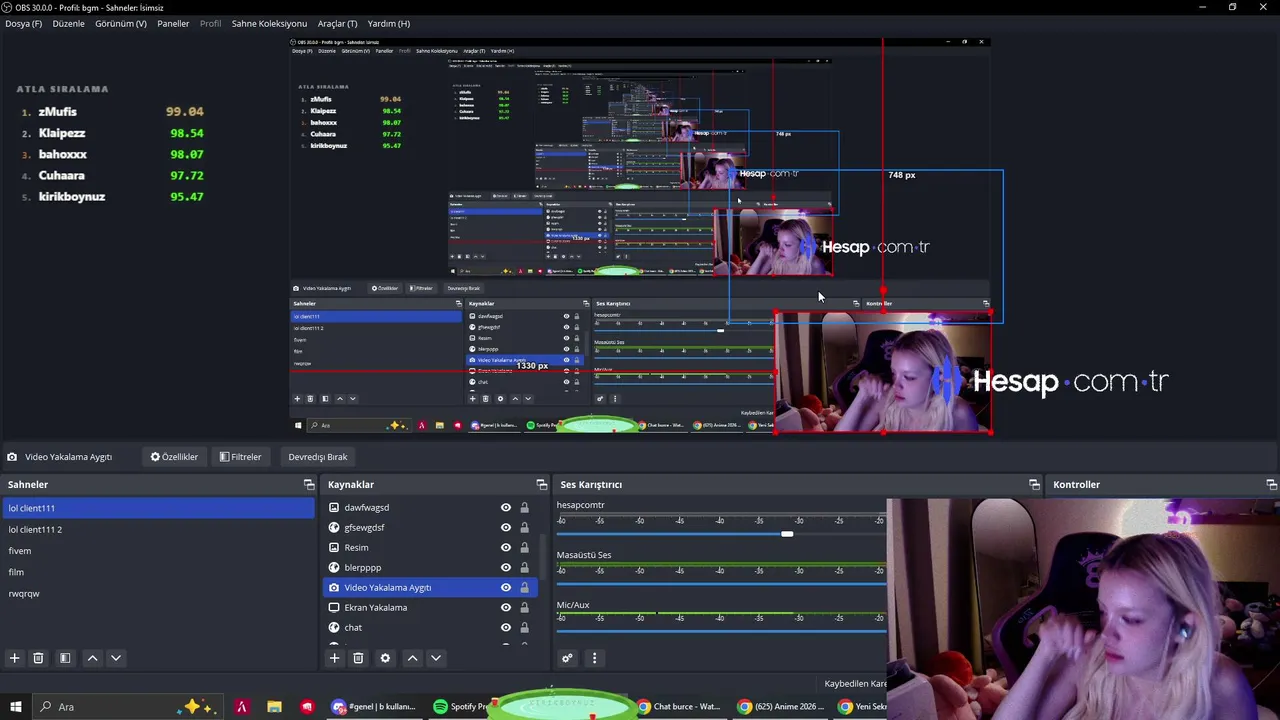Undock the Kontroller panel

pos(1271,484)
